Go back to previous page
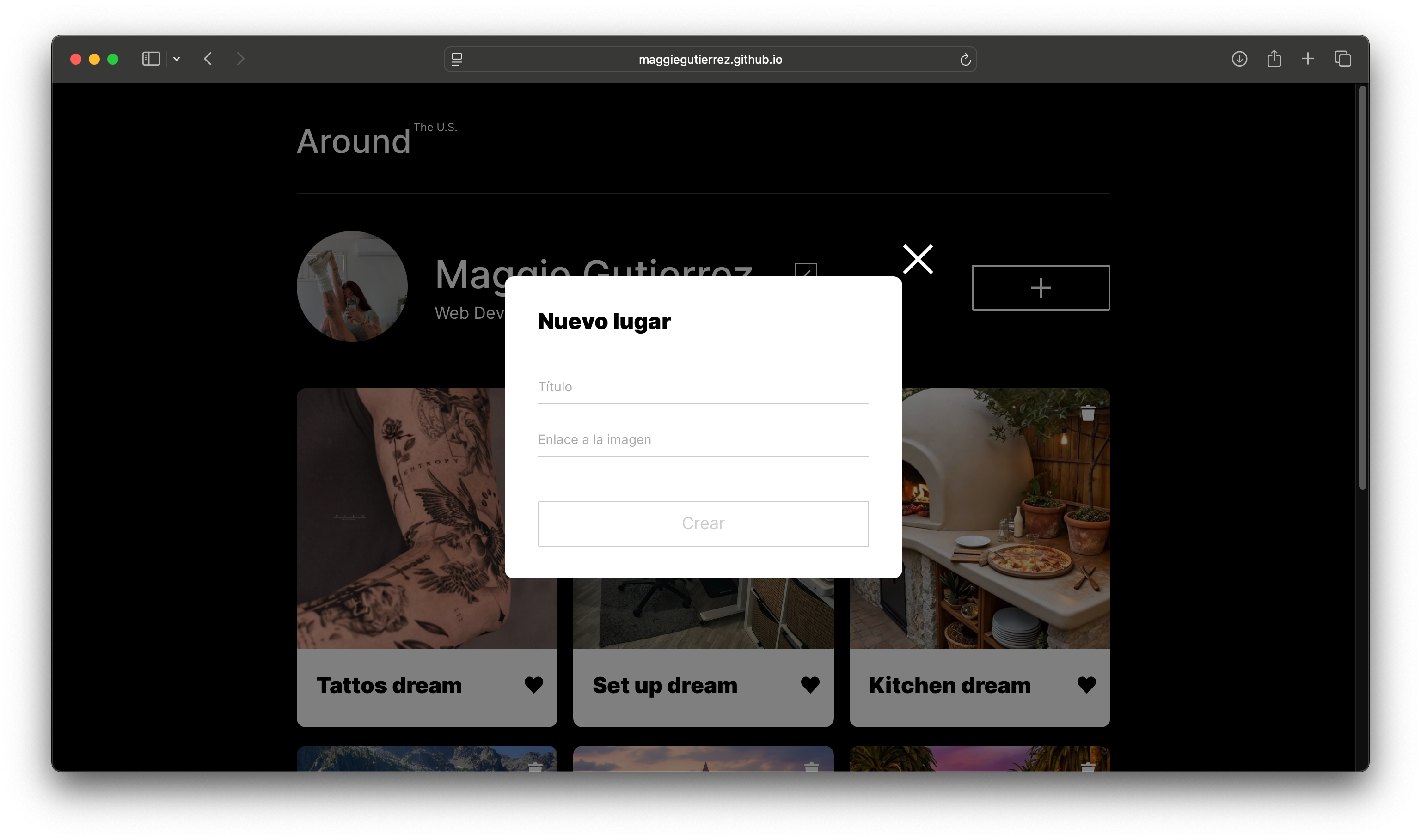 208,59
